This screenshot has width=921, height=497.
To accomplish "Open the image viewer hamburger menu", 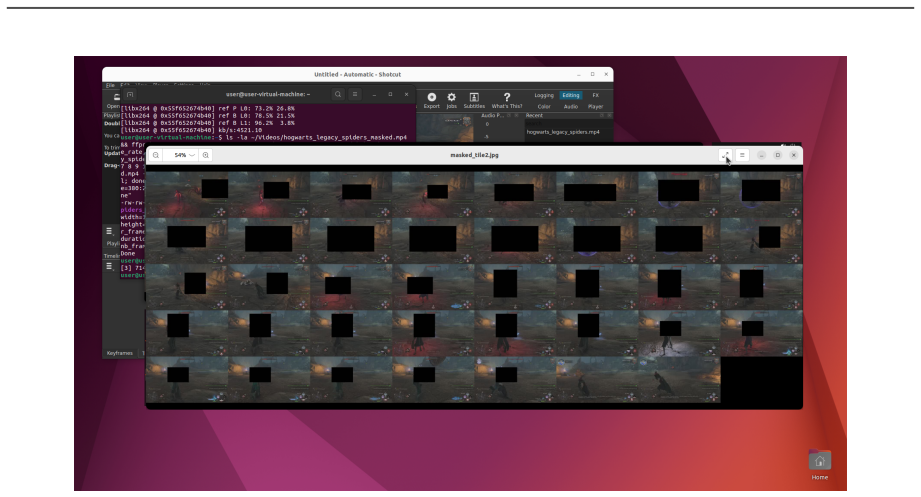I will [x=742, y=155].
